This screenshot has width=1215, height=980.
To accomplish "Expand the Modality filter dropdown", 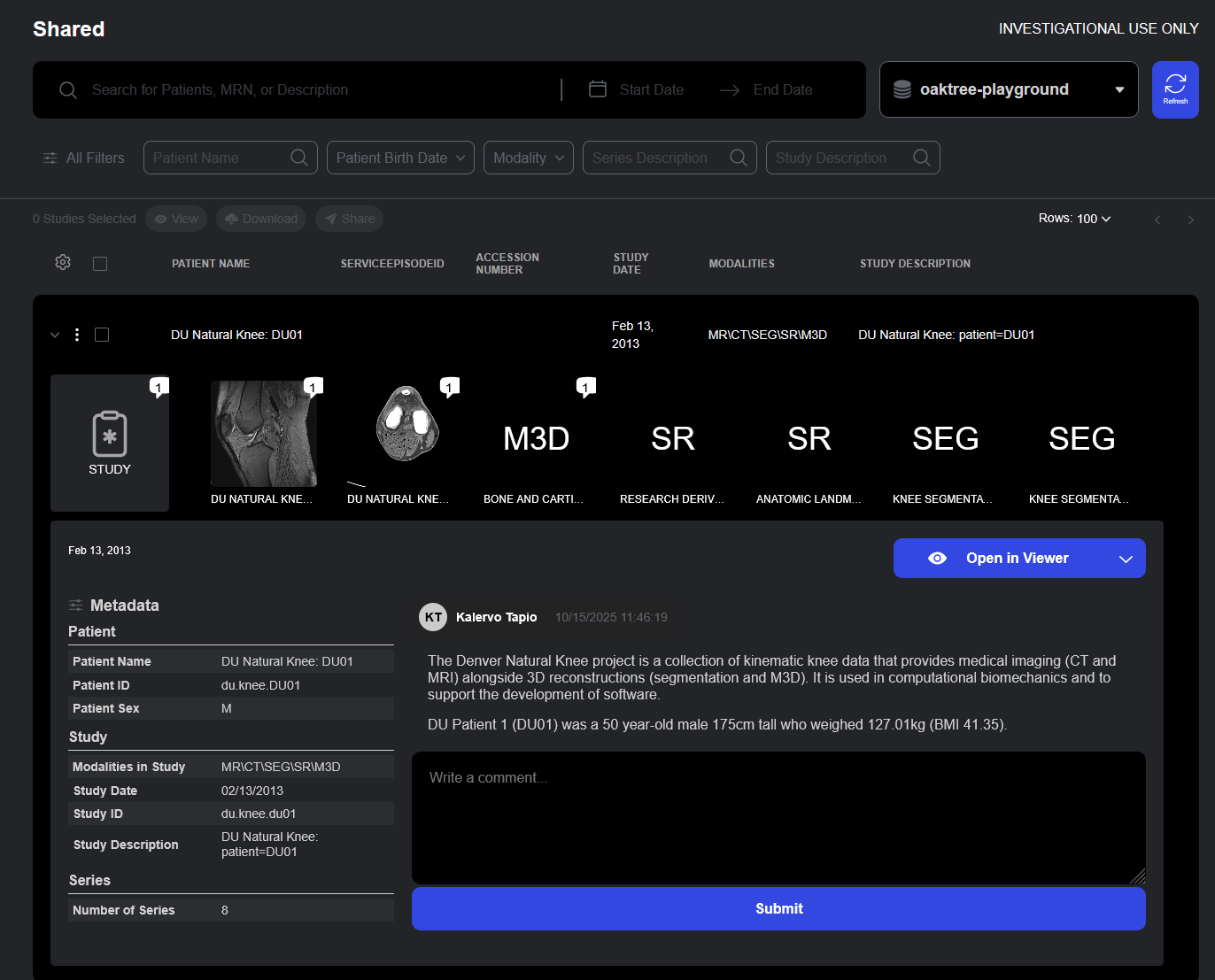I will tap(528, 158).
